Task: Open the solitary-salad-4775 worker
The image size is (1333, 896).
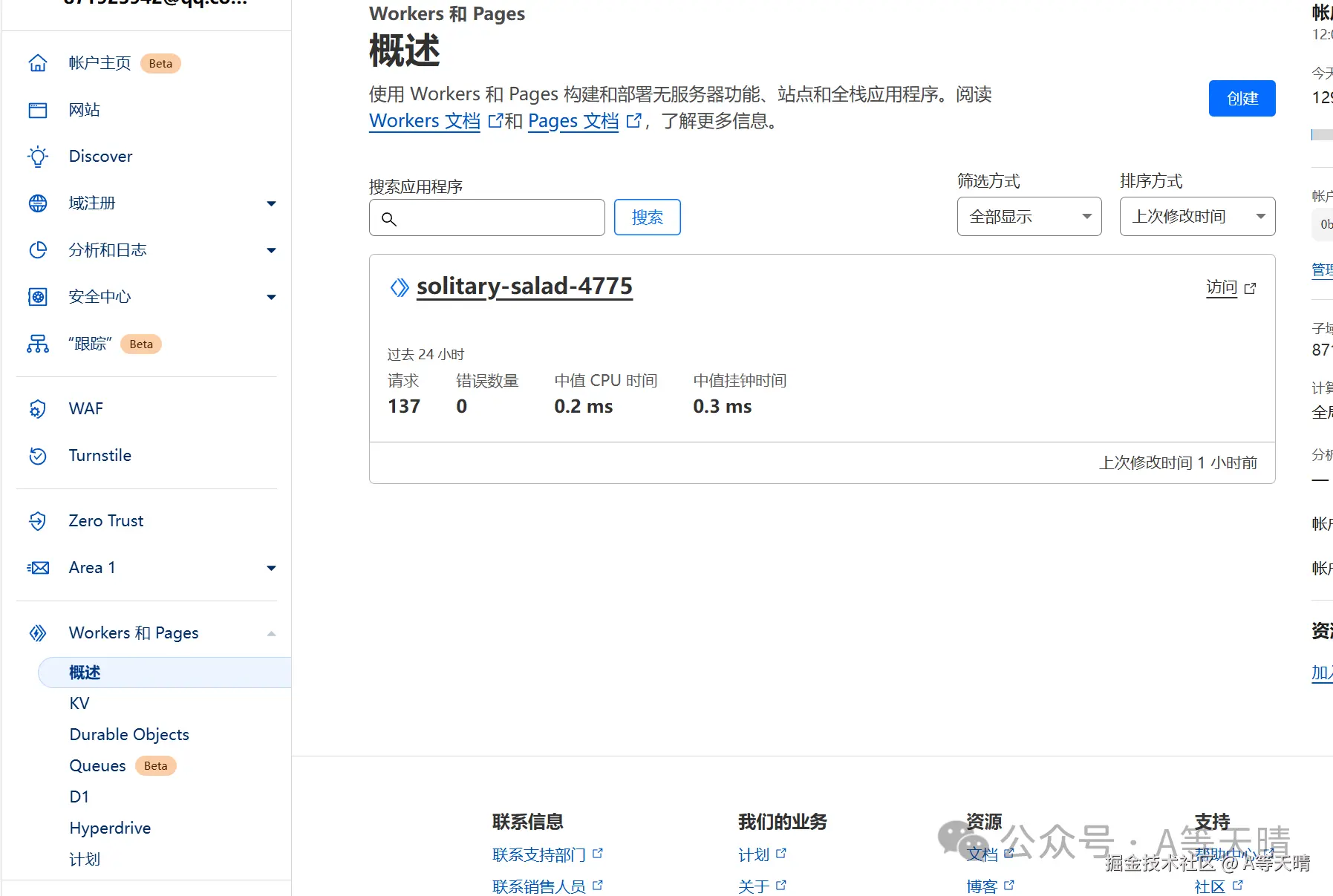Action: (524, 287)
